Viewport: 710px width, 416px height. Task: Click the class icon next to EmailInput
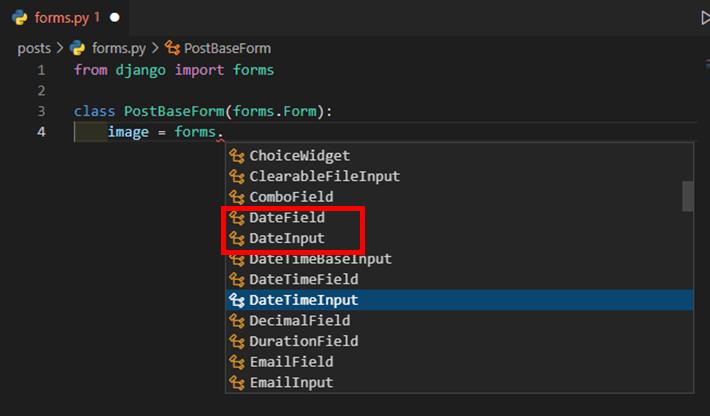tap(237, 383)
